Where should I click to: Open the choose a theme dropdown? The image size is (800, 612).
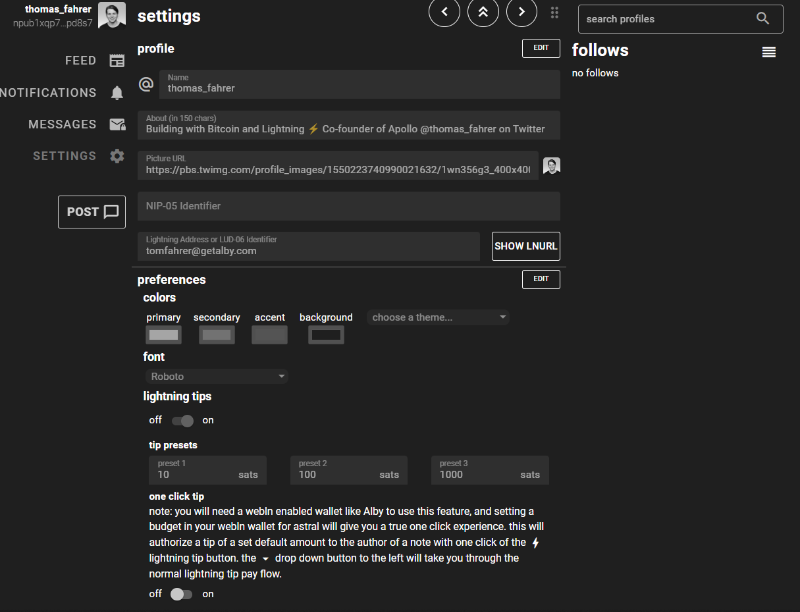(439, 317)
